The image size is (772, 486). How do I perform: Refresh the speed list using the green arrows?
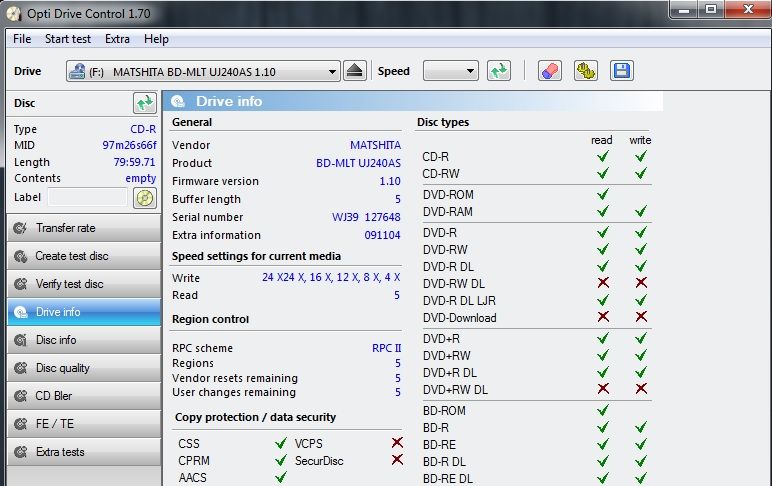(499, 71)
